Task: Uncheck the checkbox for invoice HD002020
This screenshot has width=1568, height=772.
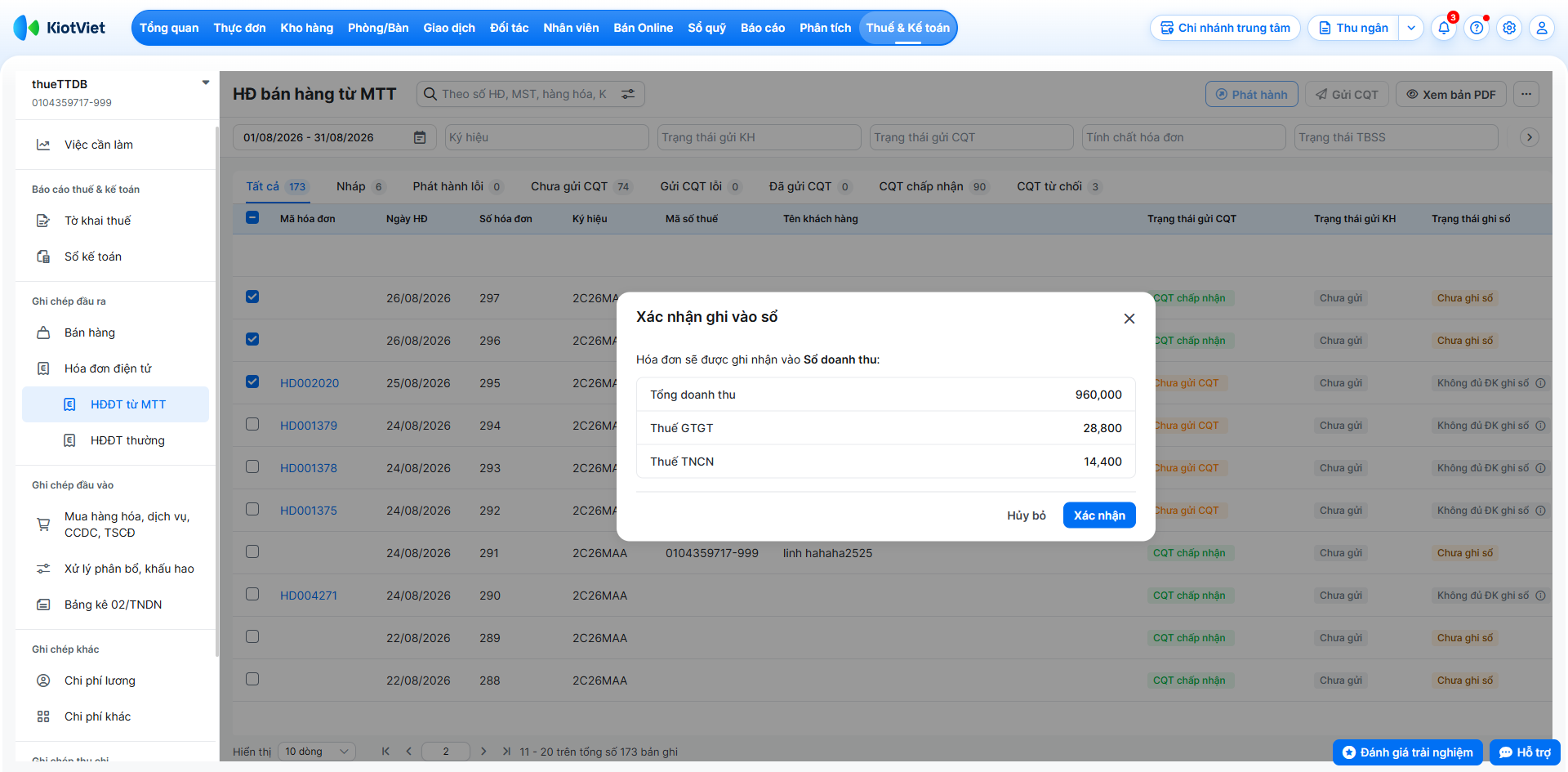Action: 252,382
